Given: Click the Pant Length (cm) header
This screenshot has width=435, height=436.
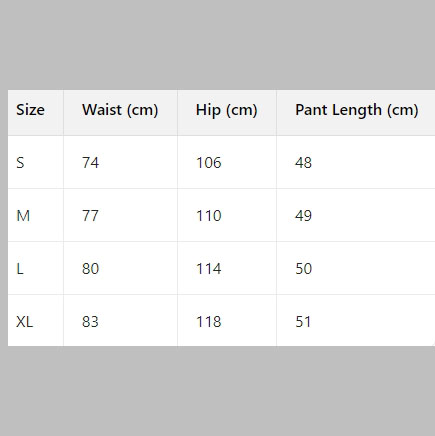Looking at the screenshot, I should [357, 110].
